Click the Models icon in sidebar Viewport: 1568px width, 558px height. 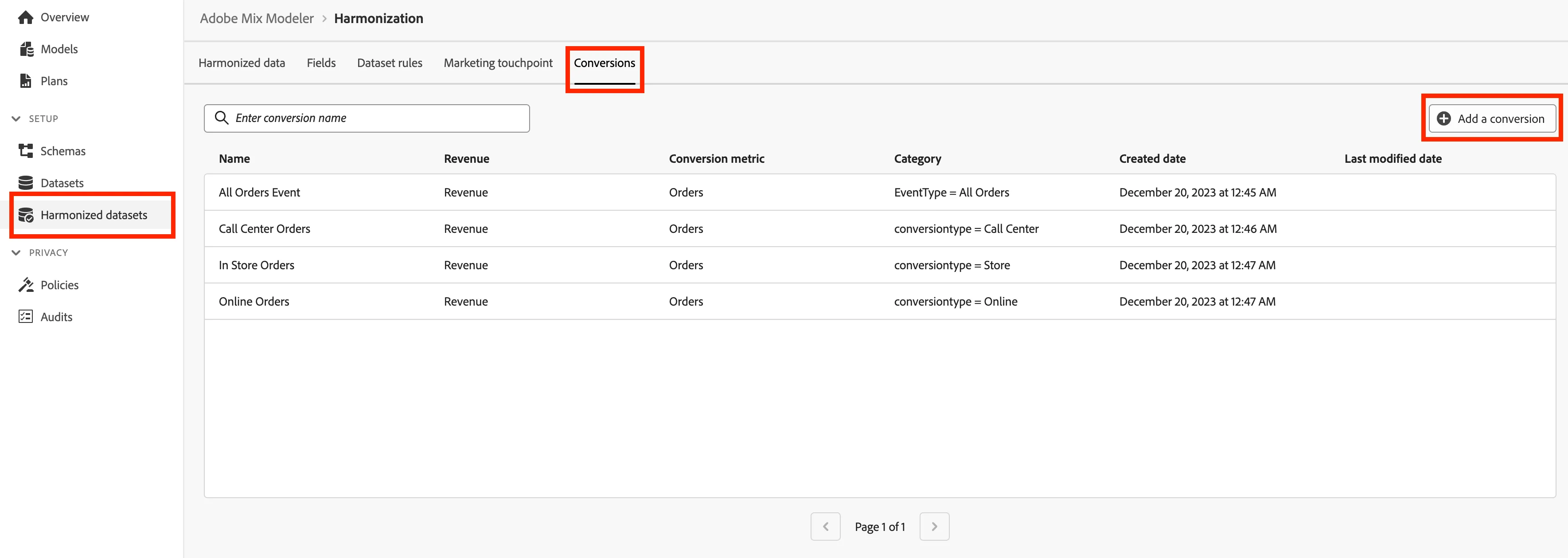click(26, 49)
